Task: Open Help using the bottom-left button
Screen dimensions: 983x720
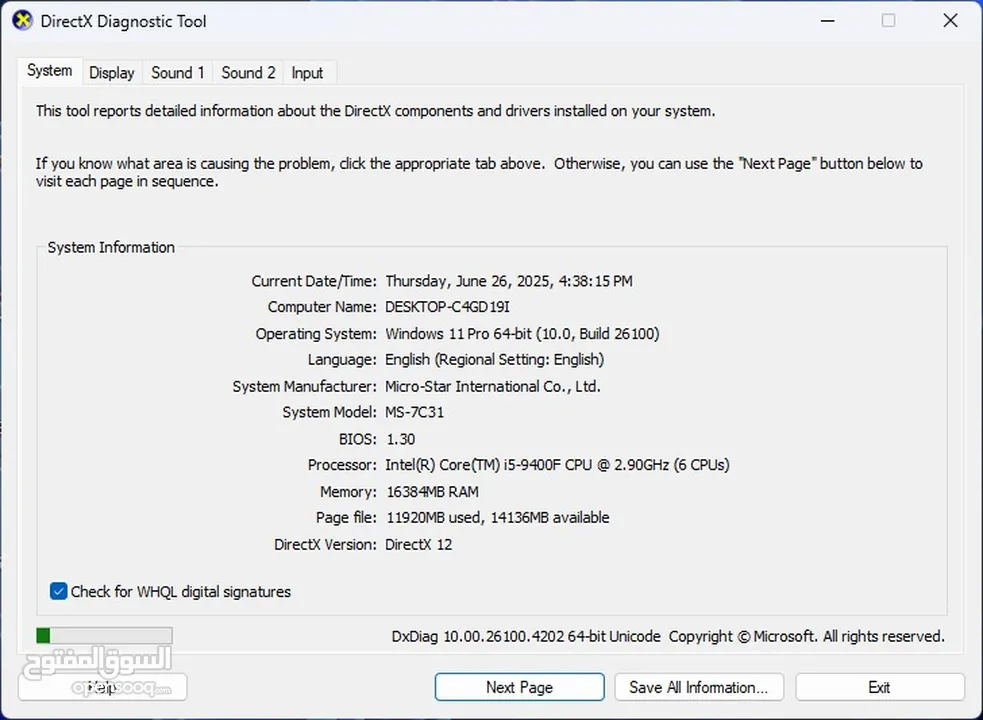Action: click(x=102, y=687)
